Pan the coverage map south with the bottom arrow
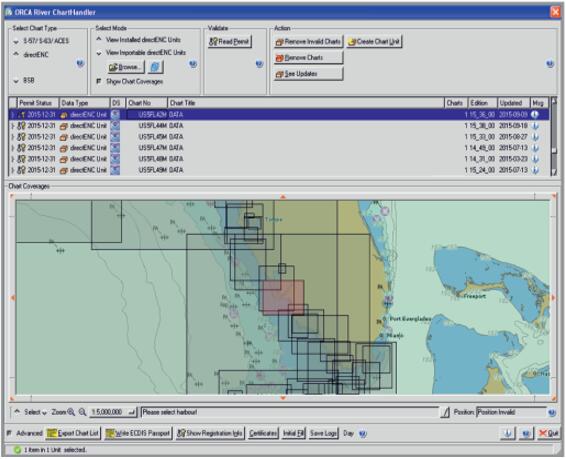Image resolution: width=566 pixels, height=459 pixels. click(x=283, y=398)
